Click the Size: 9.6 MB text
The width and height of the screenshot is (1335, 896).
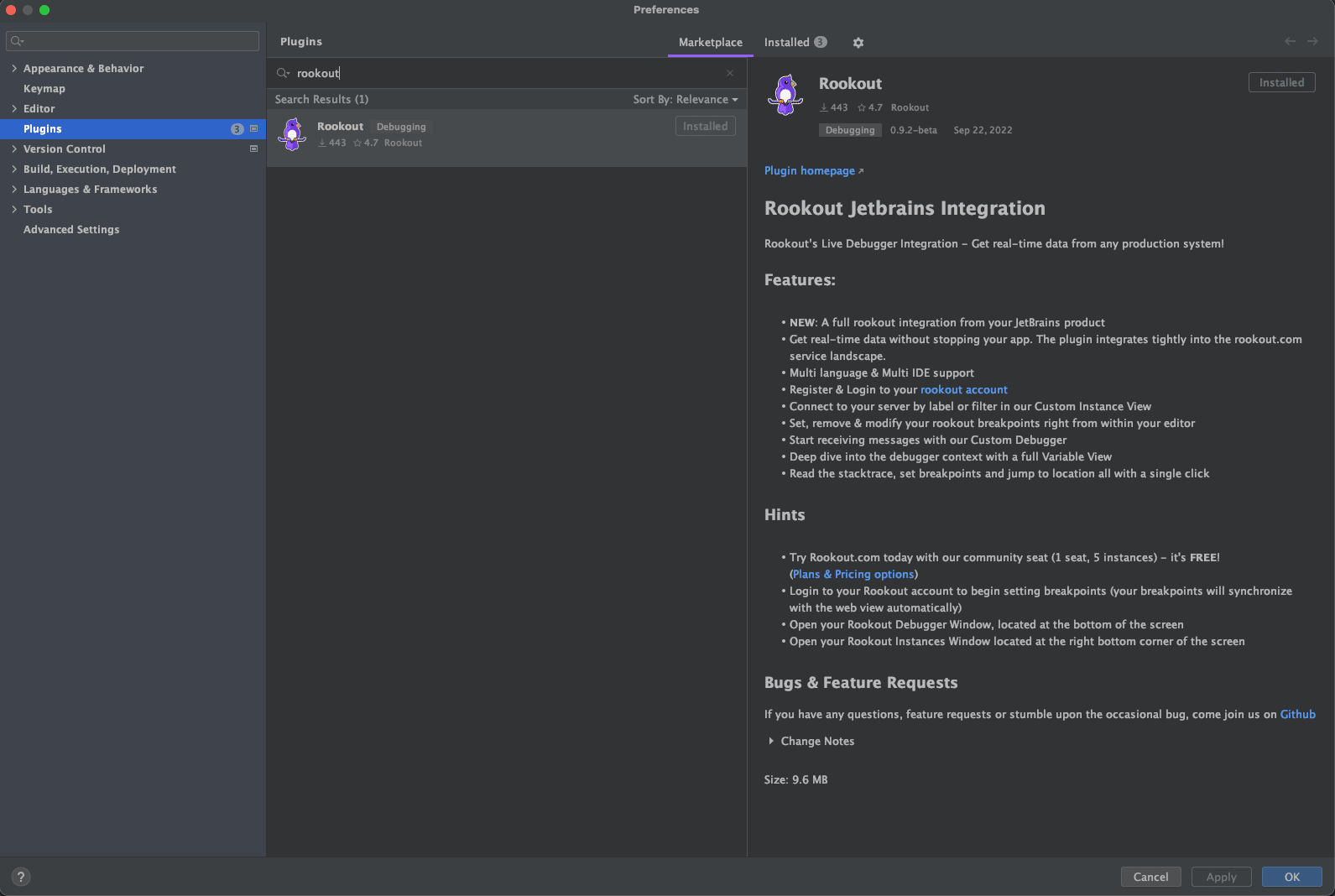point(795,779)
